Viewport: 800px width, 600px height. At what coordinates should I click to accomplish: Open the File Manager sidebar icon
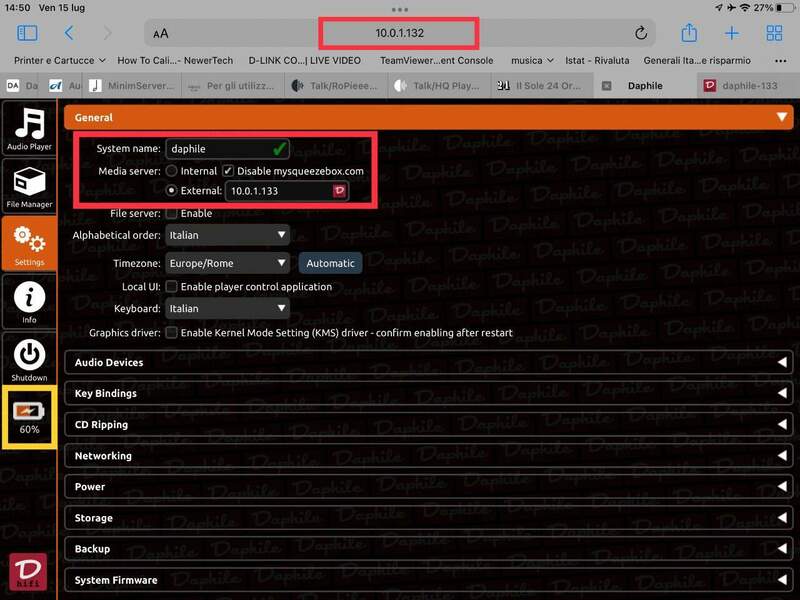pos(29,185)
